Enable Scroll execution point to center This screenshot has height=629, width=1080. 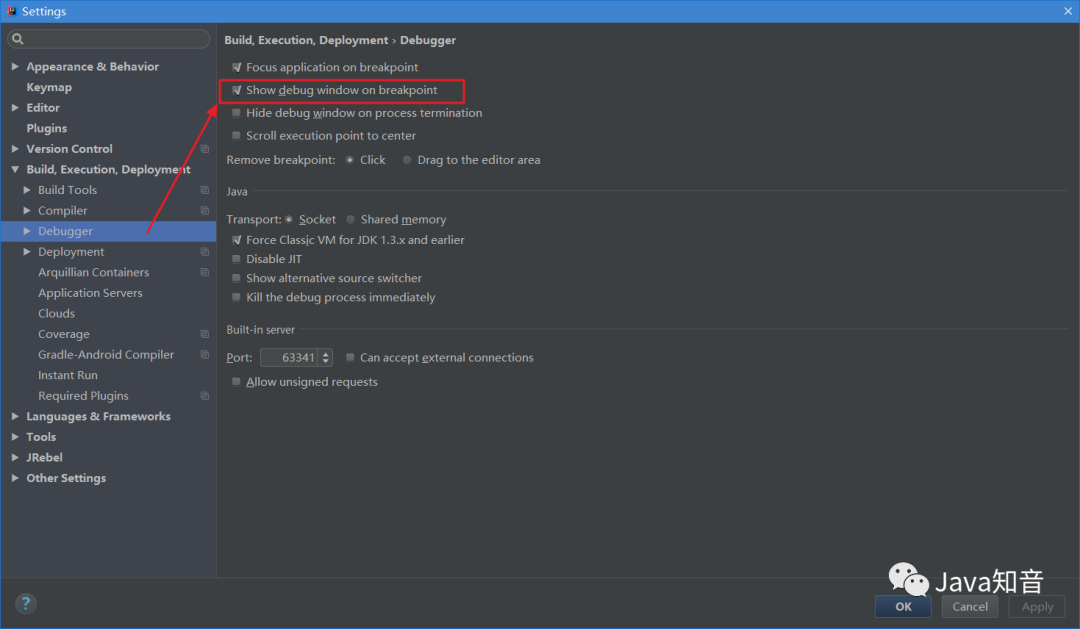[x=236, y=136]
